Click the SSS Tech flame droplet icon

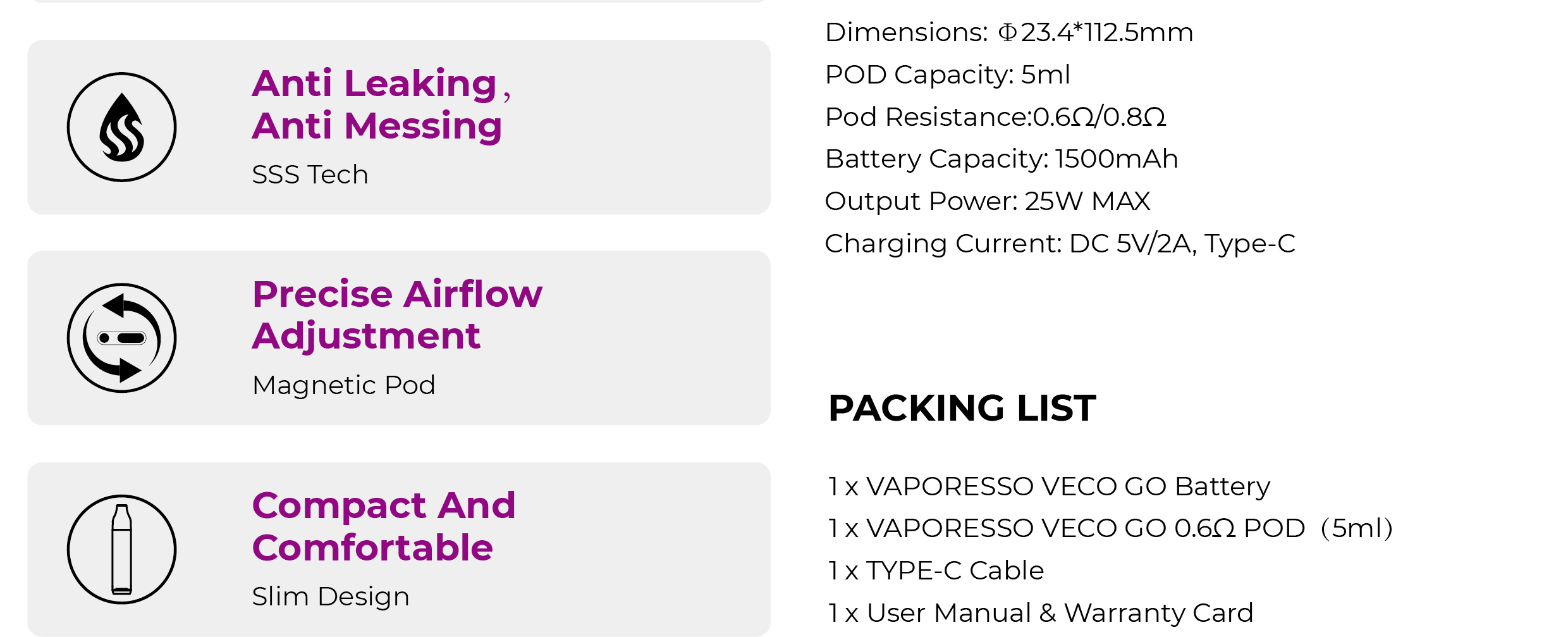tap(121, 127)
